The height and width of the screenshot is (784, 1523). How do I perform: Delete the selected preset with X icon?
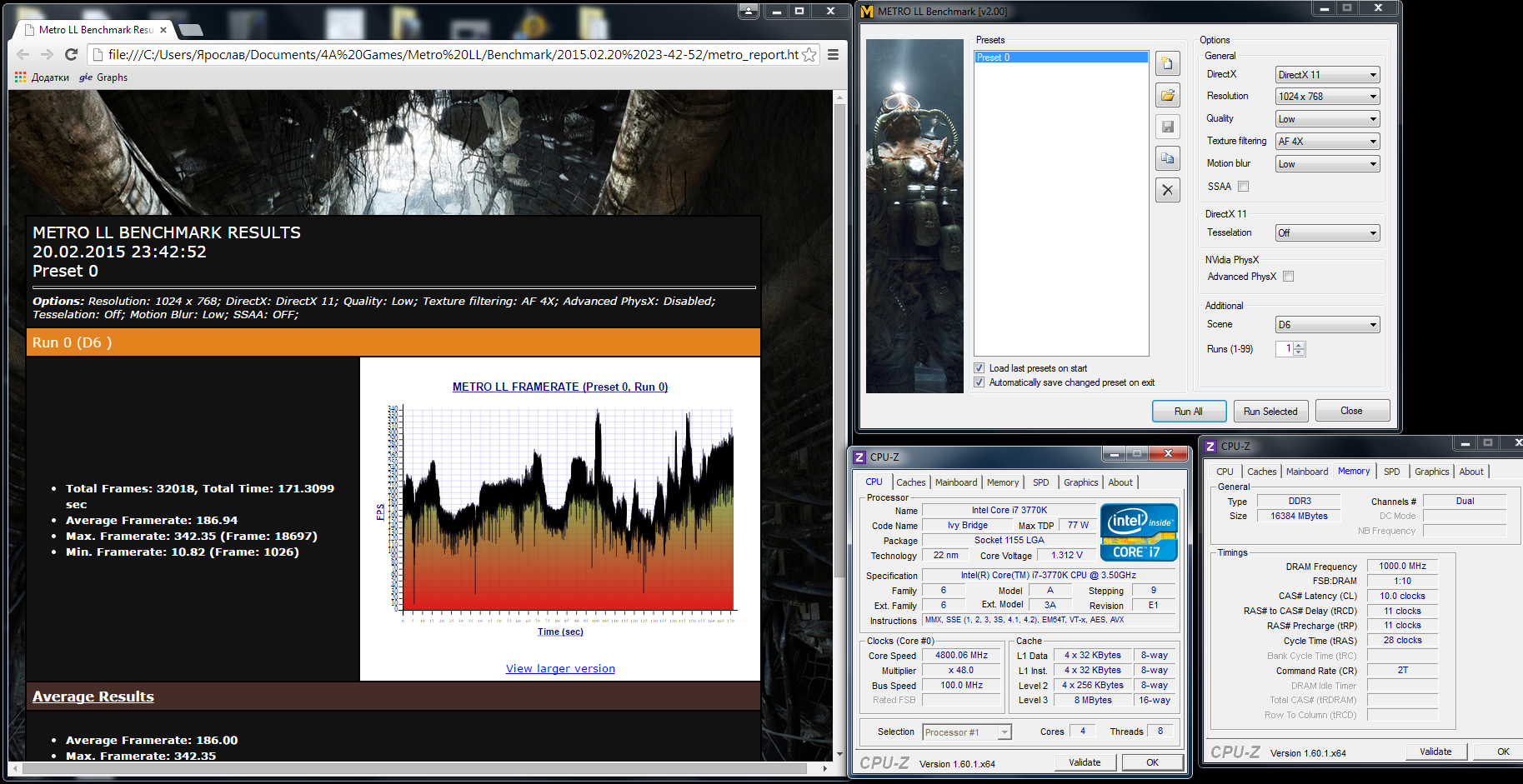1168,190
